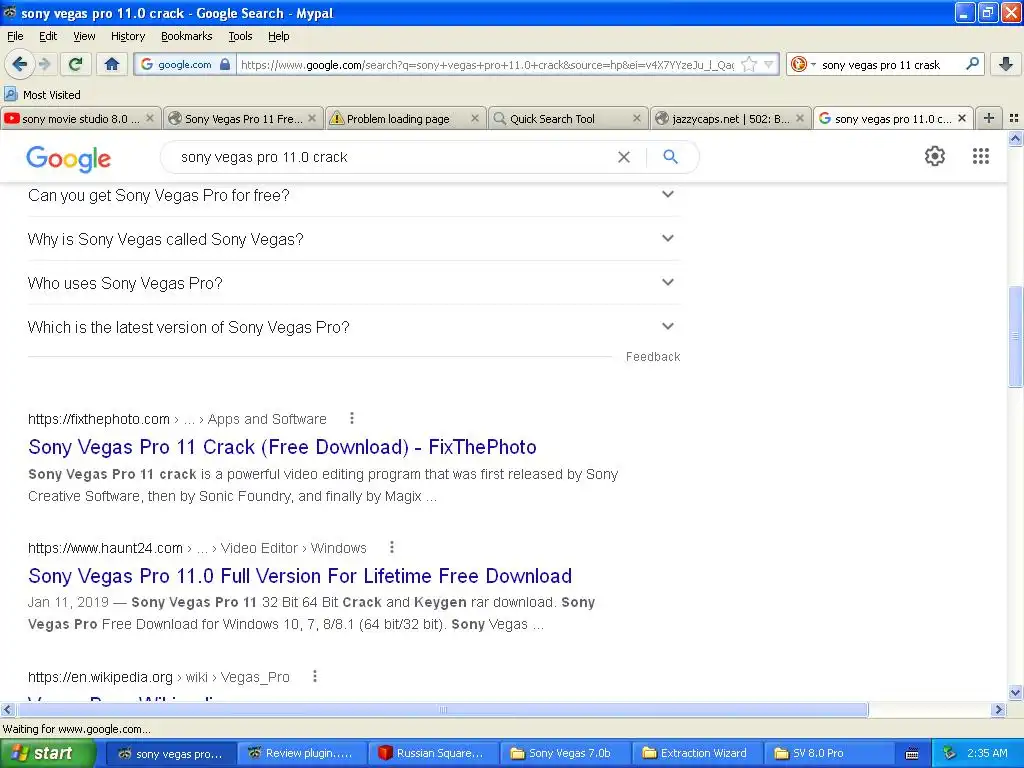Open the URL history dropdown arrow
Viewport: 1024px width, 768px height.
[x=769, y=64]
